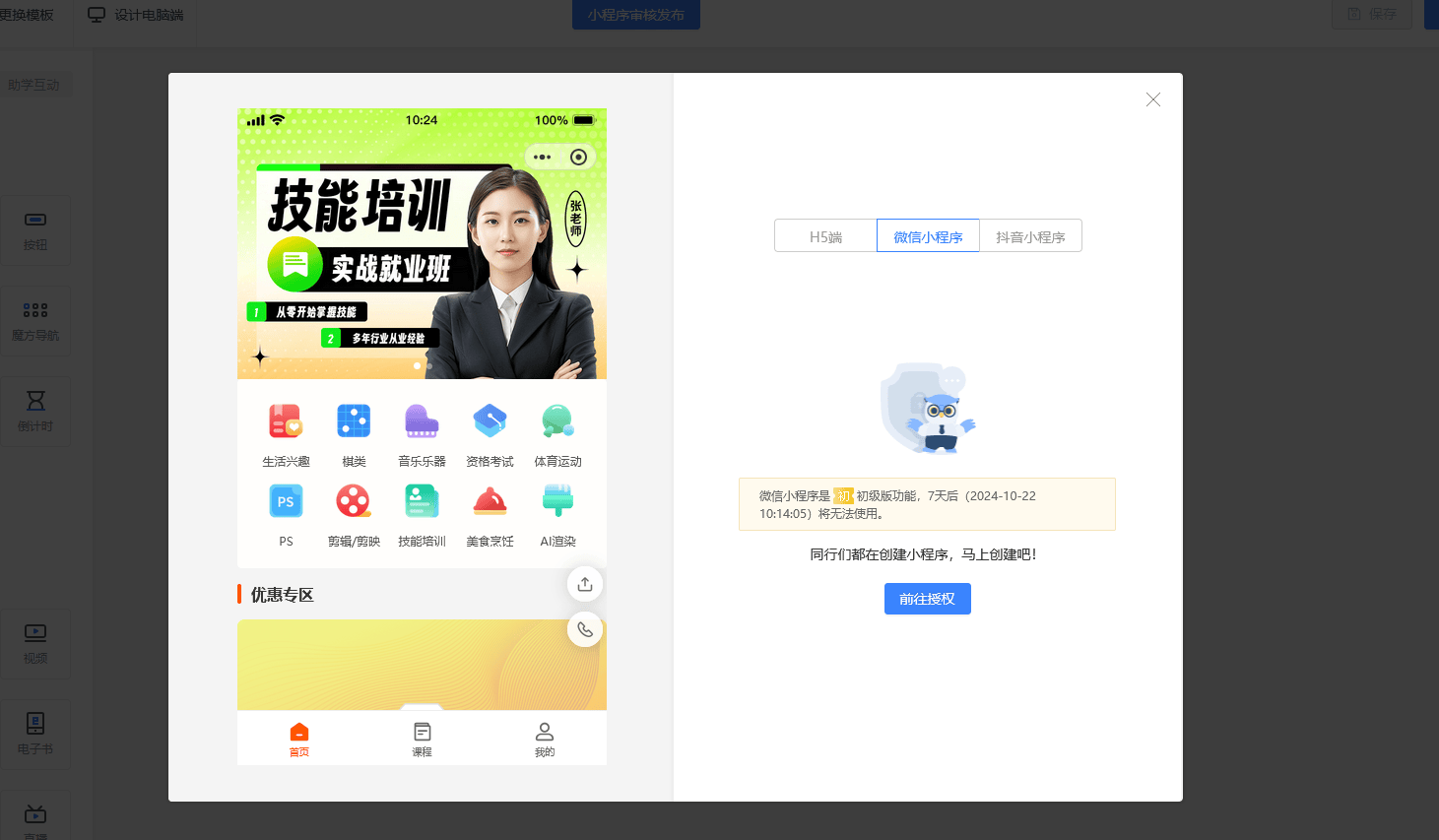Select the 电子书 component in sidebar
Image resolution: width=1439 pixels, height=840 pixels.
point(35,735)
